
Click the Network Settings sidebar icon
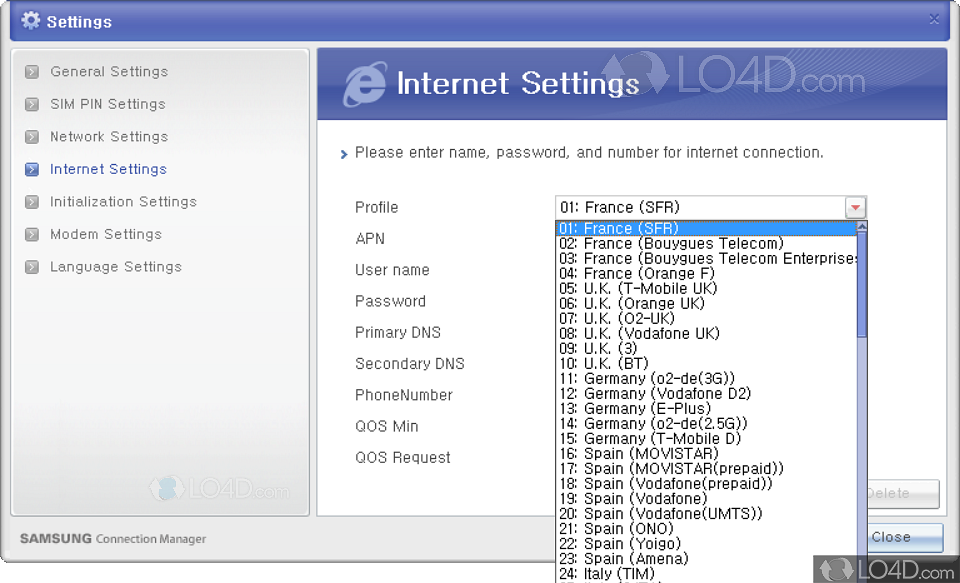tap(36, 136)
